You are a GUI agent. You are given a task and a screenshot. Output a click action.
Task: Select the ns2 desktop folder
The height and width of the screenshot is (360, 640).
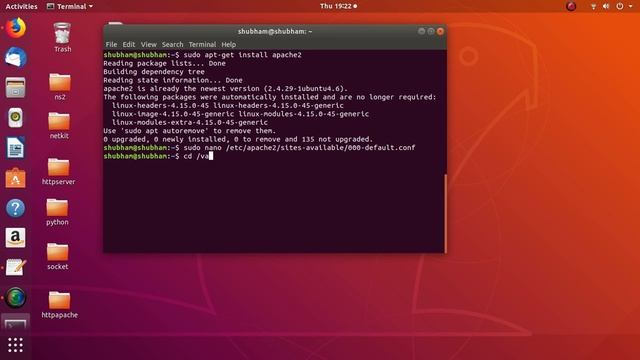60,87
